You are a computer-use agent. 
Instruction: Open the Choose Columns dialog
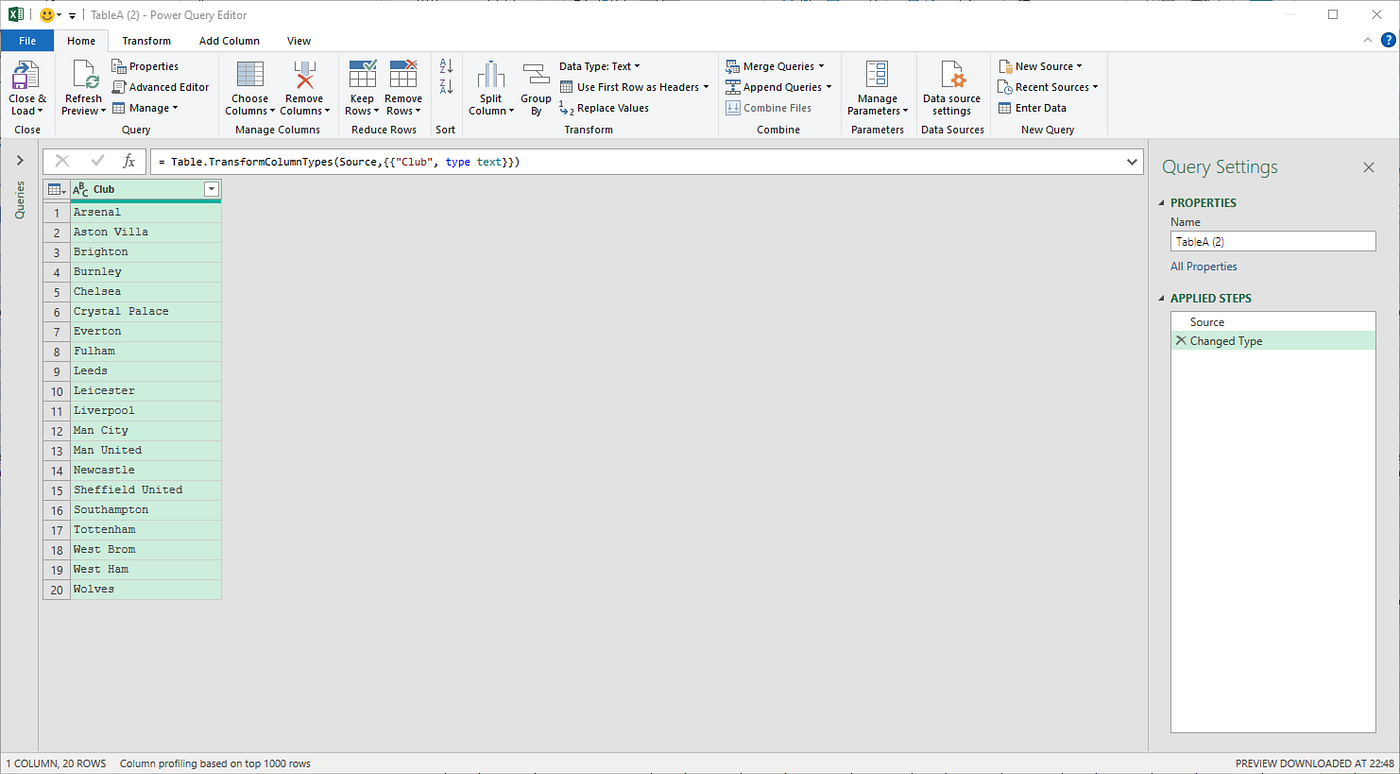(249, 88)
